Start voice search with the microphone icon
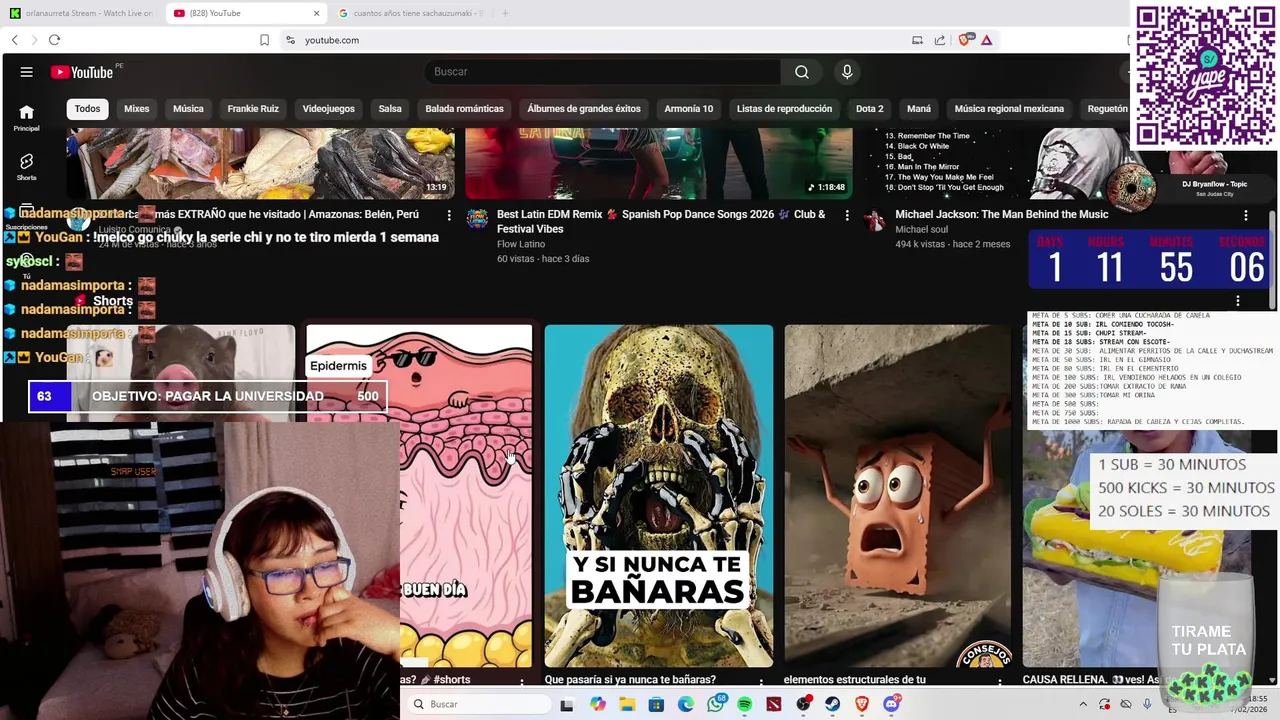The height and width of the screenshot is (720, 1280). click(847, 72)
